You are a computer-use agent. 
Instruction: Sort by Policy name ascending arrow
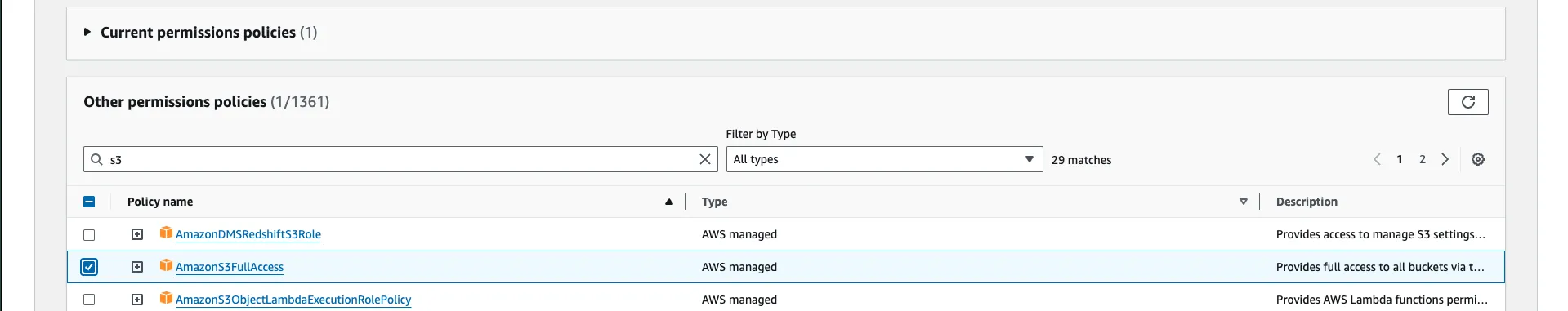tap(669, 202)
